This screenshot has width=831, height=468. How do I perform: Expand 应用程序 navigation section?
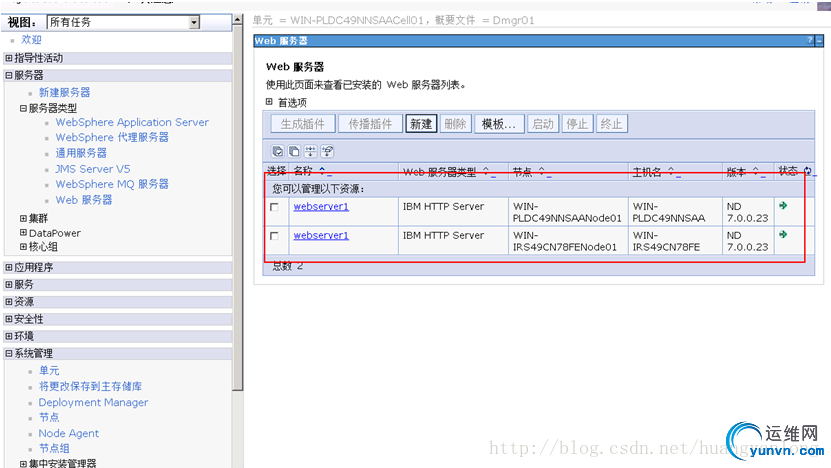pyautogui.click(x=8, y=267)
